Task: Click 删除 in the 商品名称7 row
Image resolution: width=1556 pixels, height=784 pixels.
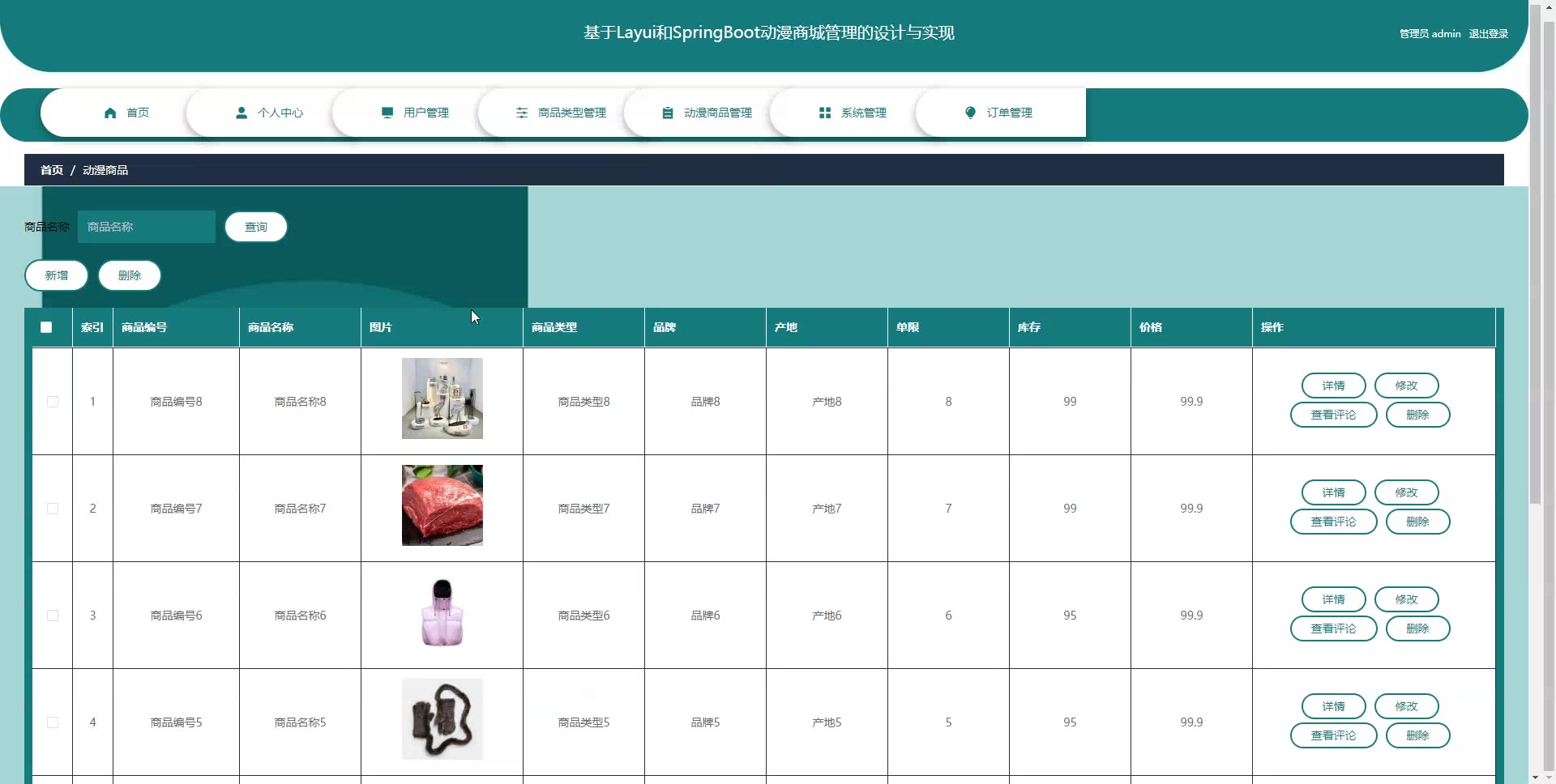Action: pos(1418,522)
